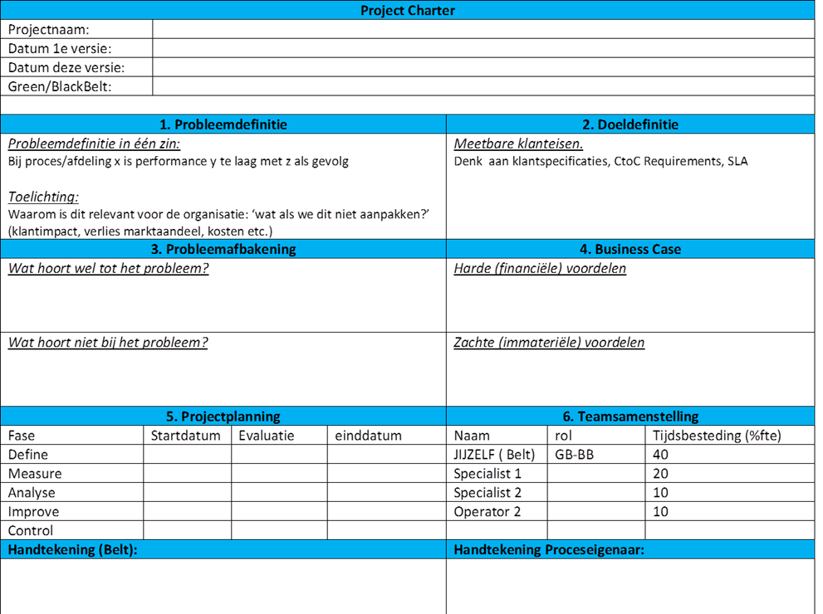This screenshot has height=614, width=823.
Task: Select the 'Meetbare klanteisen' heading
Action: tap(518, 143)
